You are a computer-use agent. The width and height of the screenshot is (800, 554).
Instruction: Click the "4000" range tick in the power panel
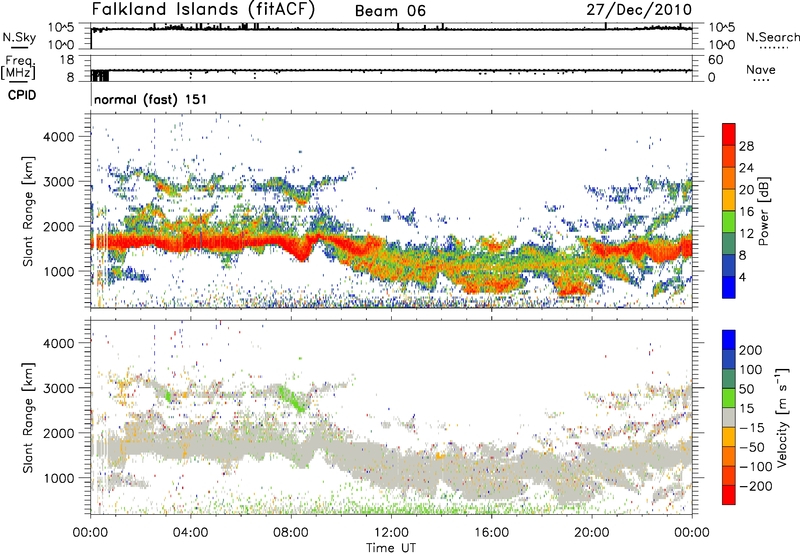point(58,137)
